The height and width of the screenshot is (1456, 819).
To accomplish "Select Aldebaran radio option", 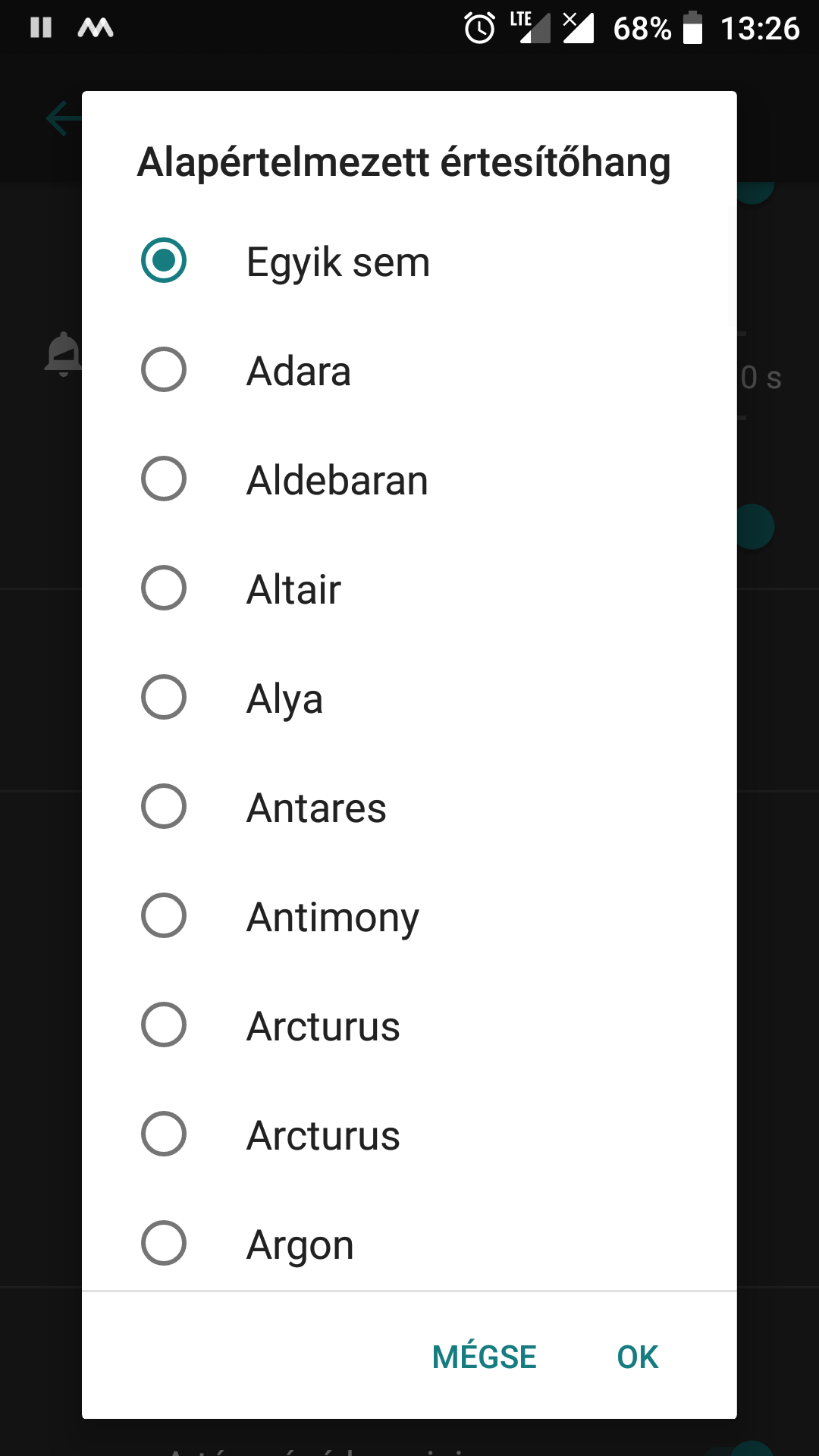I will point(409,479).
